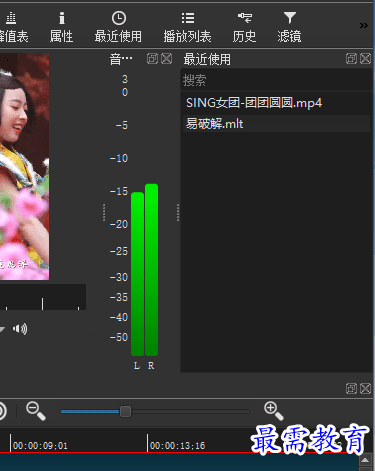Float the timeline panel
375x471 pixels.
click(x=351, y=388)
